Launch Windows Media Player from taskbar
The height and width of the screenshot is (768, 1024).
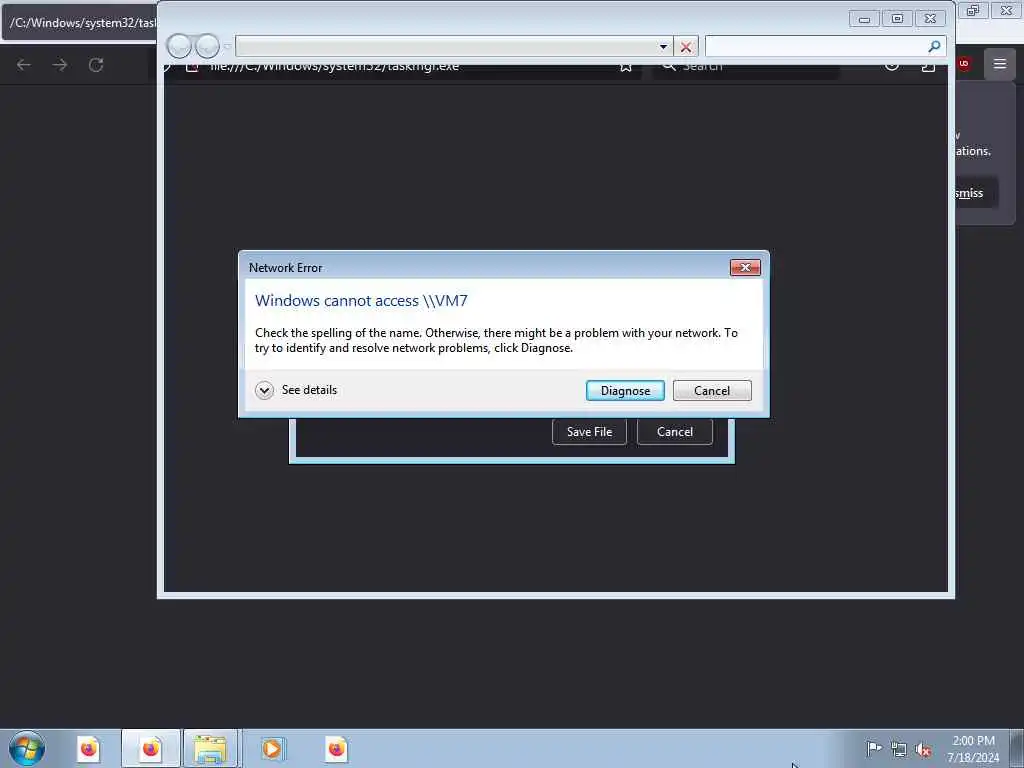pyautogui.click(x=272, y=749)
